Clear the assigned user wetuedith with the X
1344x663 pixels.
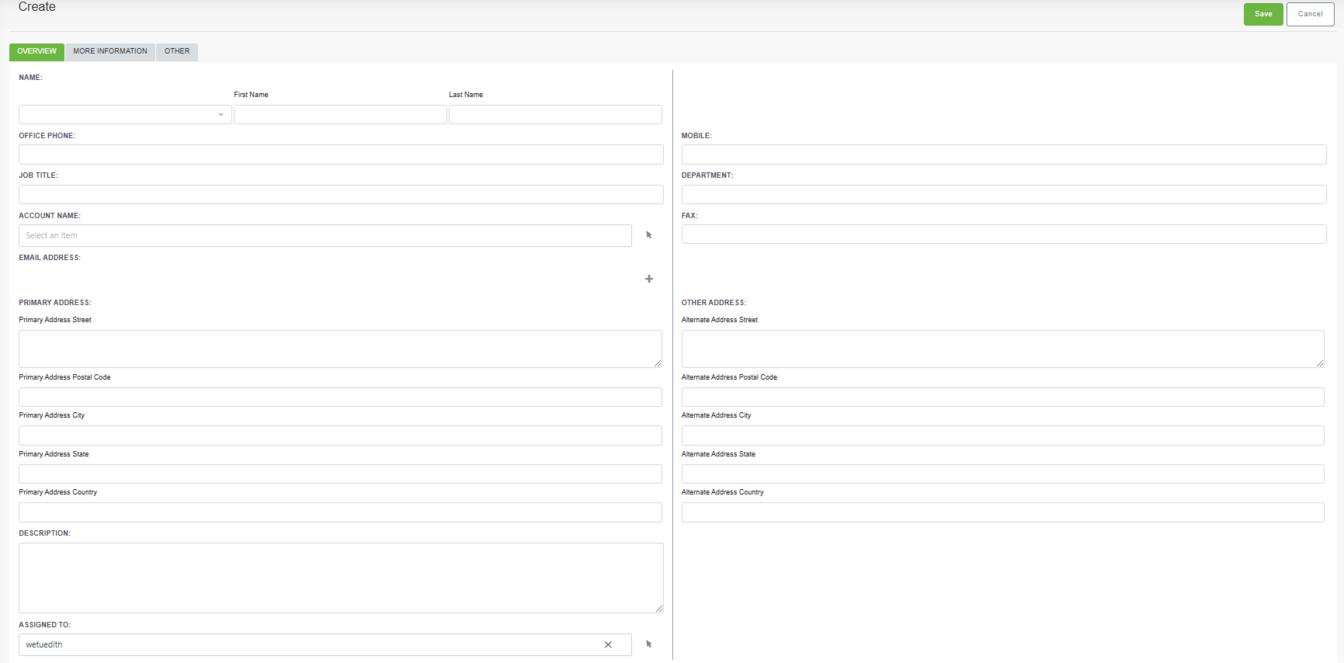pos(608,645)
